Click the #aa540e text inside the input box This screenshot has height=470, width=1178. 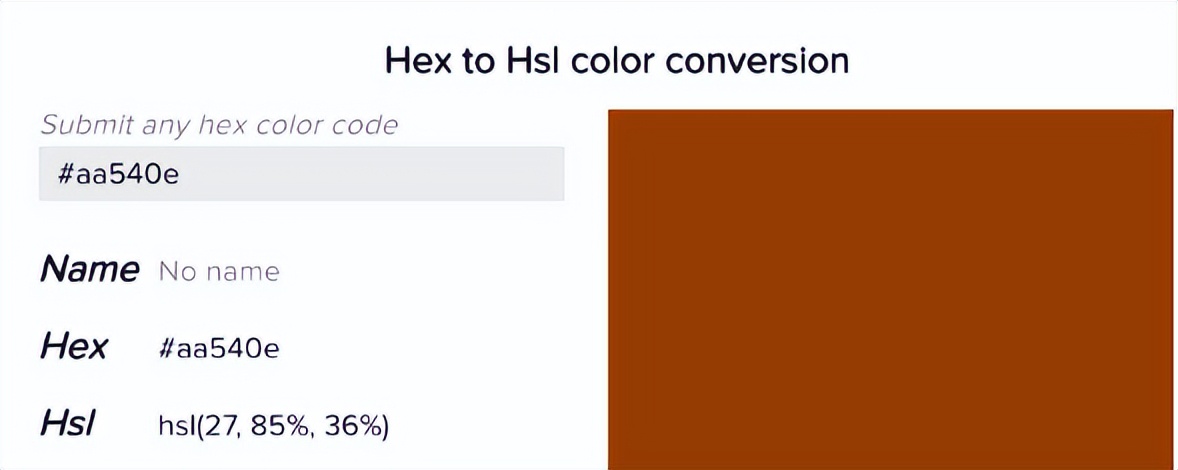click(119, 175)
